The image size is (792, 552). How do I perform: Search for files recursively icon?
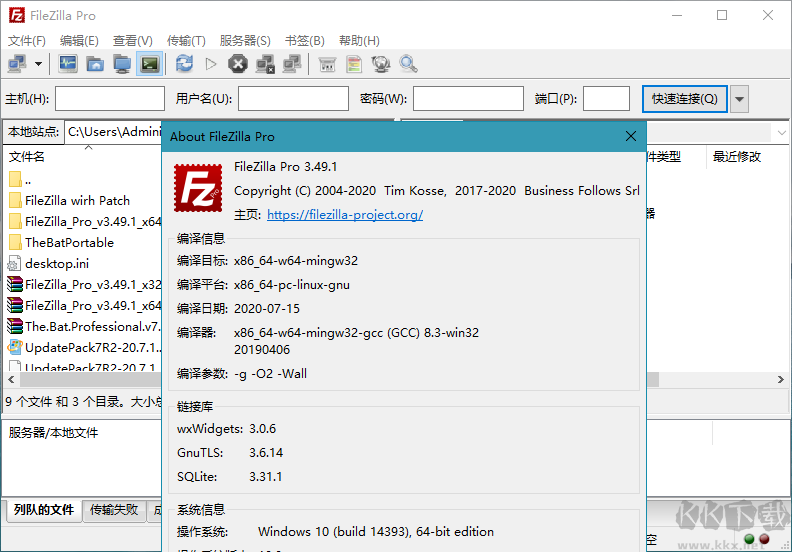(x=408, y=64)
